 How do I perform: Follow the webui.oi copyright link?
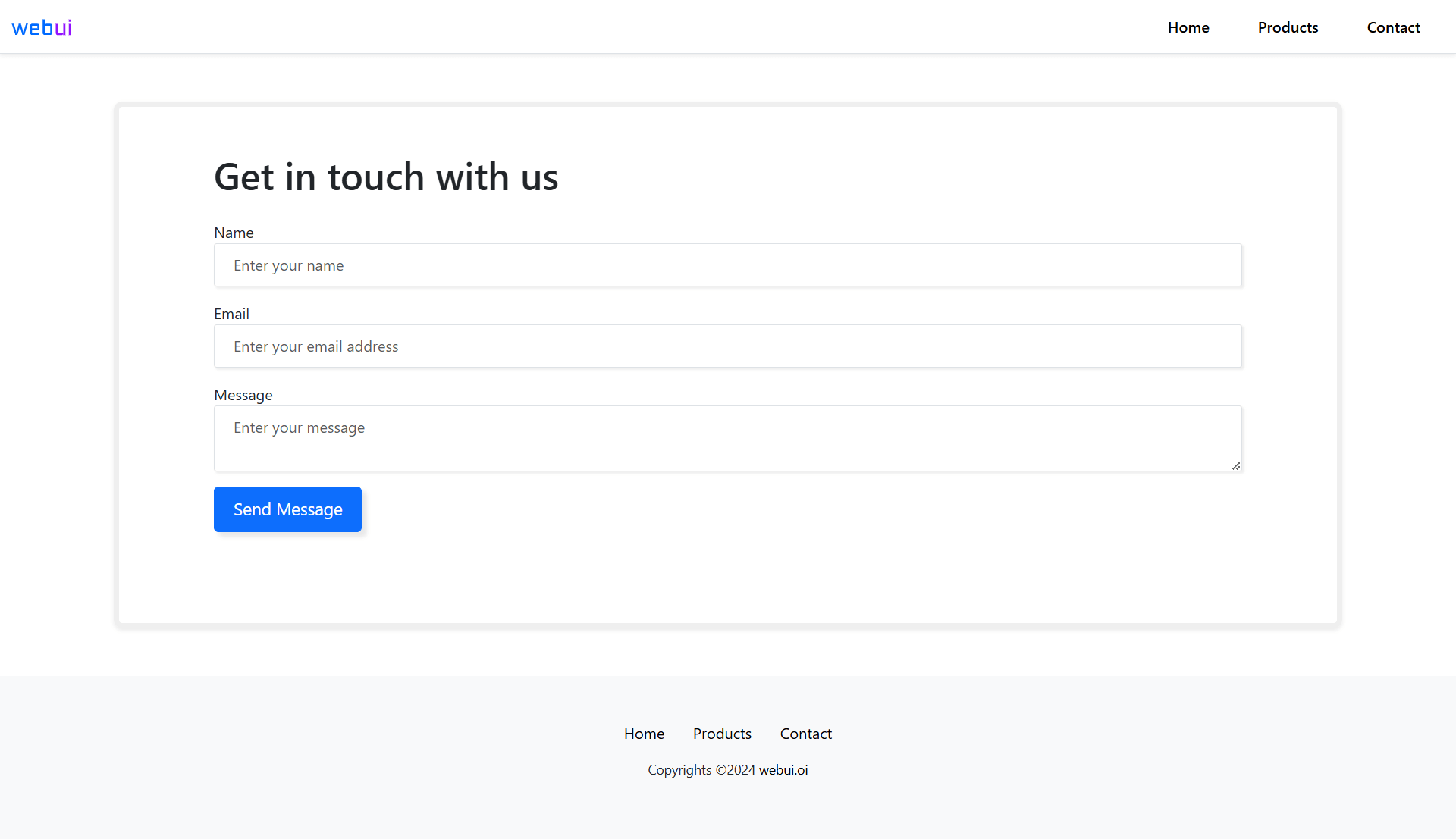point(783,770)
